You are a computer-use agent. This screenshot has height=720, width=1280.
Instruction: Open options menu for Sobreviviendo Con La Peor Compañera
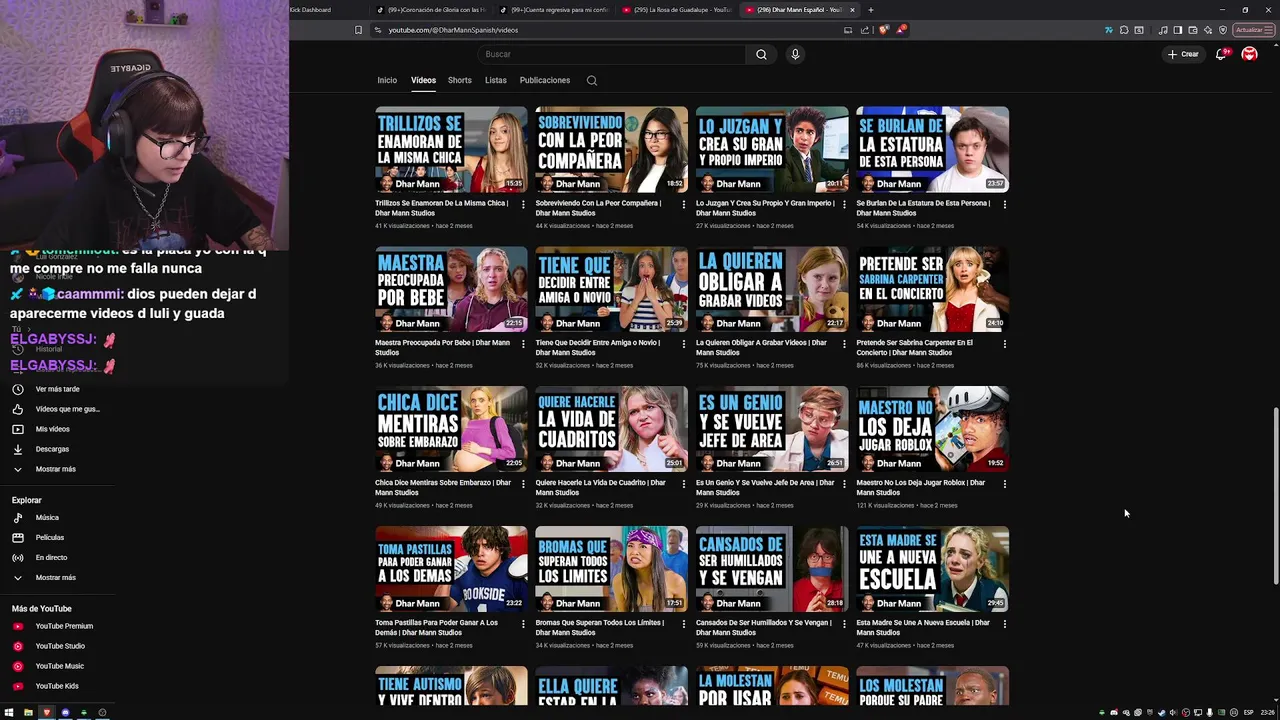(x=684, y=204)
